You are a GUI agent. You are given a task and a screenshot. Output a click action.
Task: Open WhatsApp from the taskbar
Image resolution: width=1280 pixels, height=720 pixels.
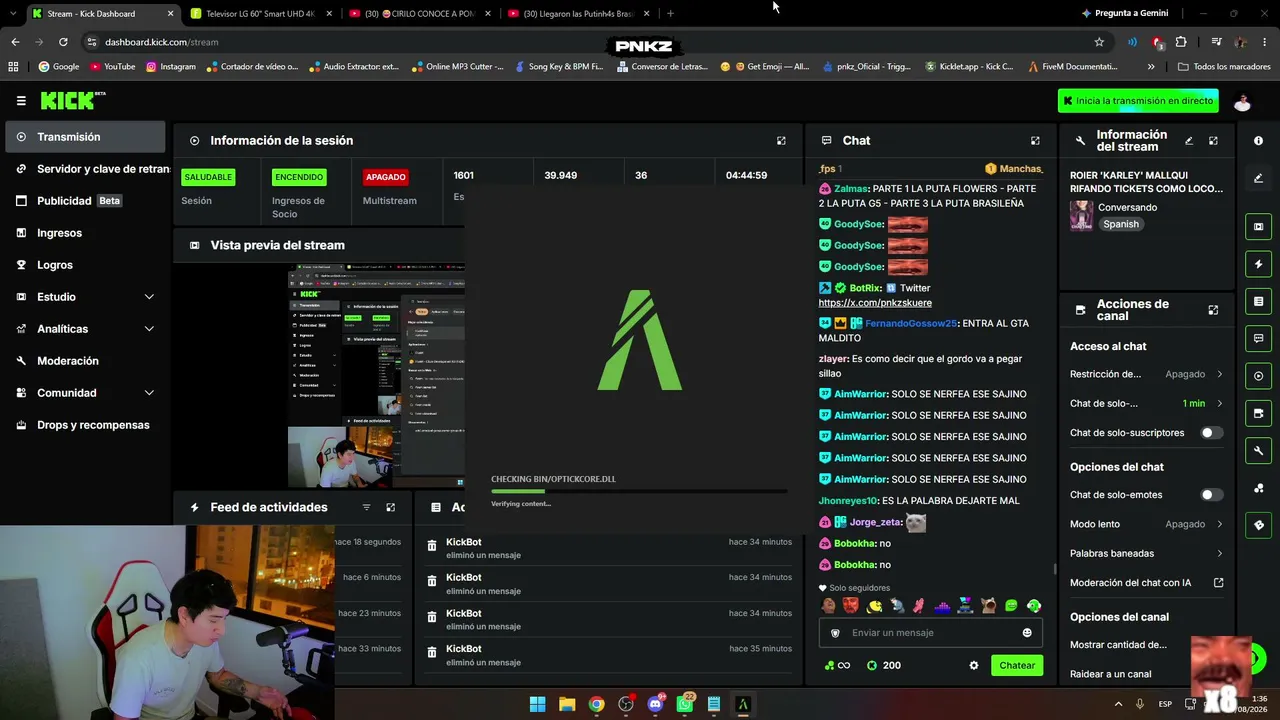(685, 704)
